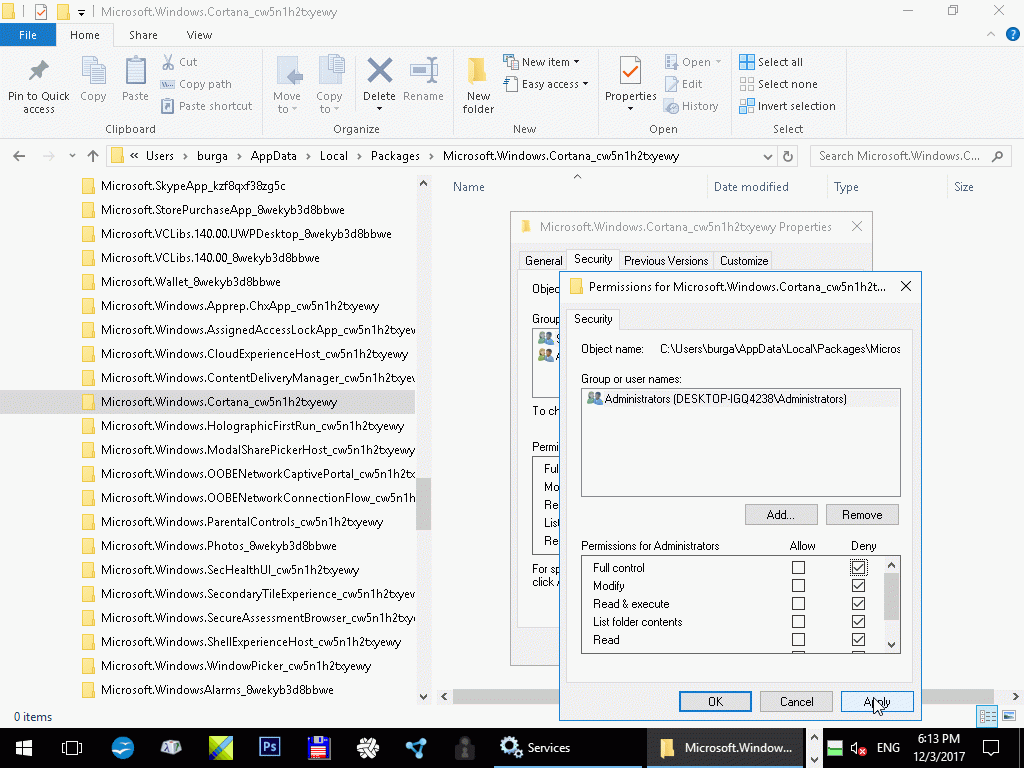
Task: Click the Copy ribbon icon
Action: point(93,72)
